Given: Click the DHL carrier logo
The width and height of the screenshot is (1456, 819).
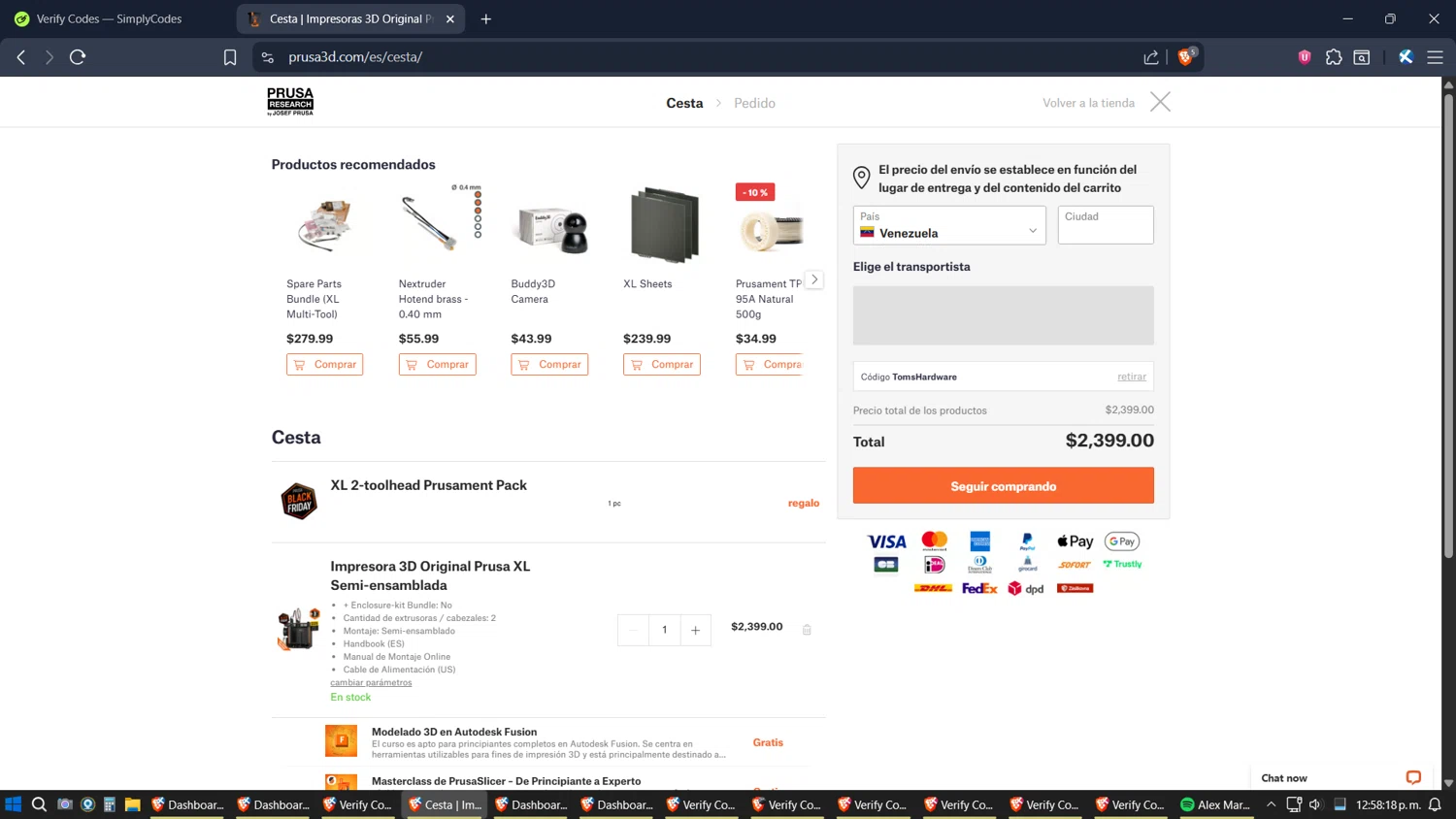Looking at the screenshot, I should pyautogui.click(x=933, y=588).
